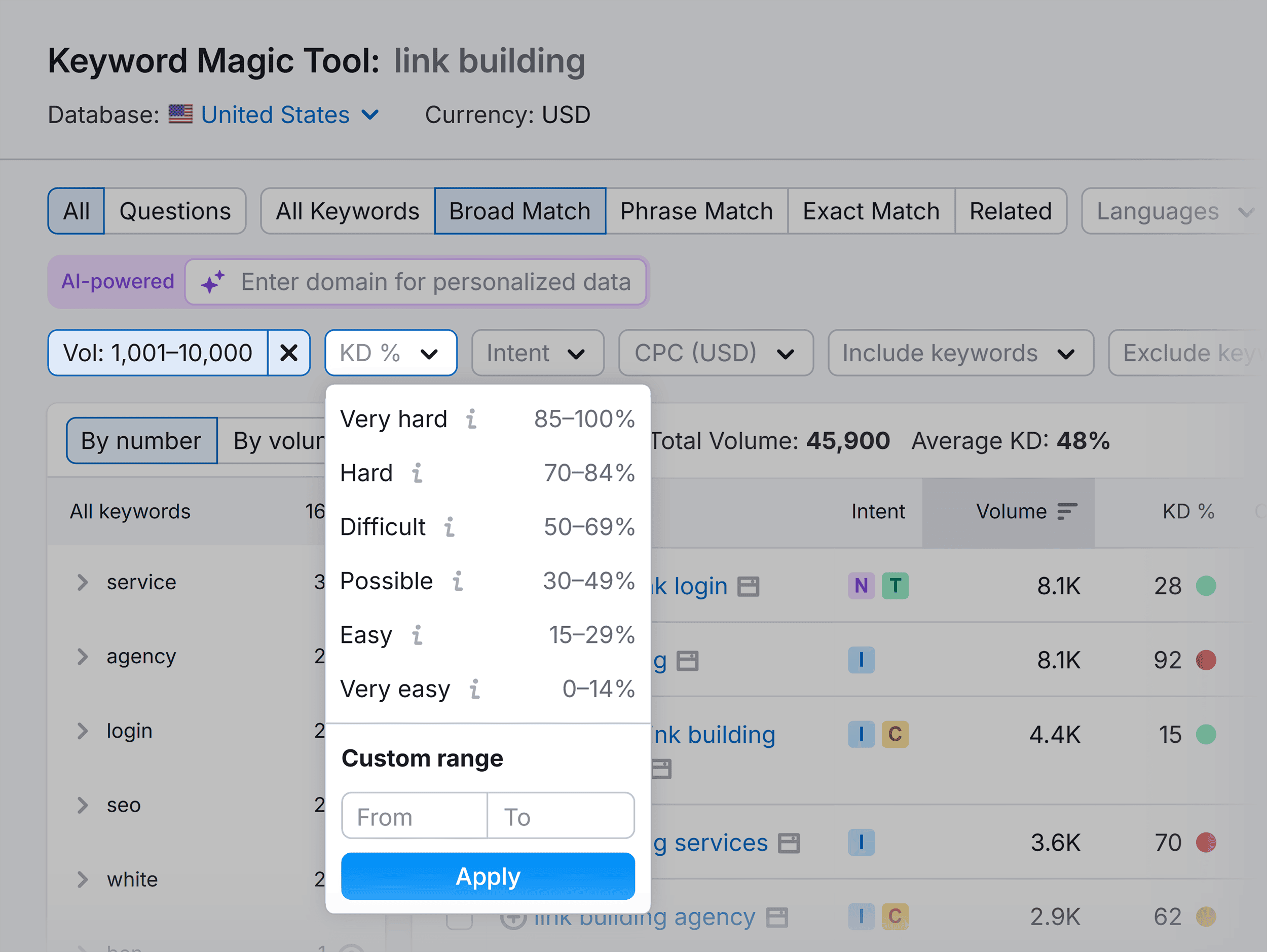Click the info icon next to Difficult
Screen dimensions: 1267x952
pos(450,526)
